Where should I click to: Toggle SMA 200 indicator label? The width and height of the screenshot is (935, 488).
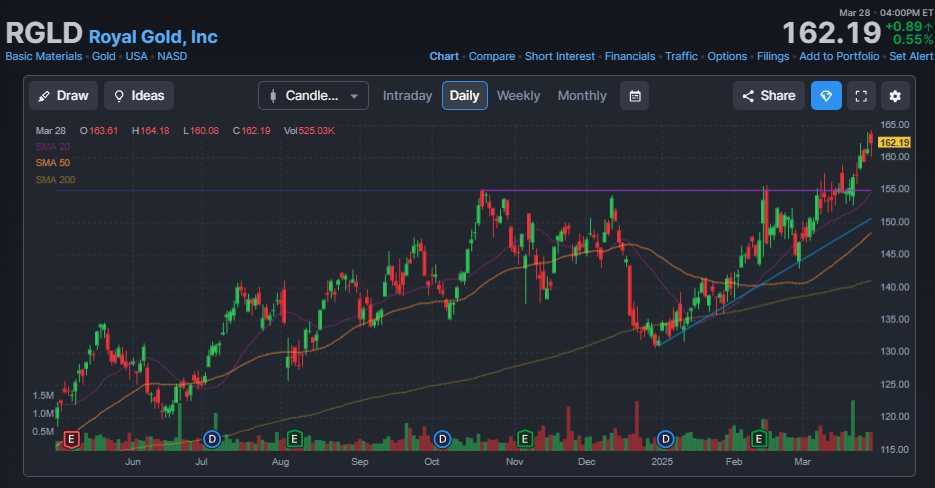point(55,180)
